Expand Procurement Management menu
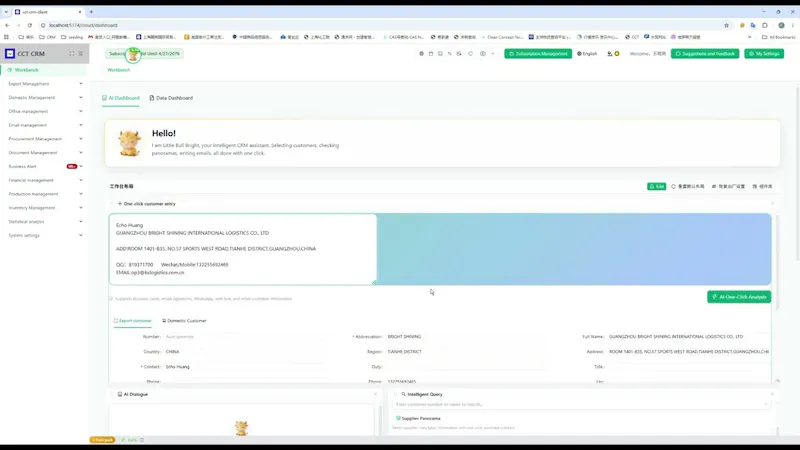 point(44,139)
